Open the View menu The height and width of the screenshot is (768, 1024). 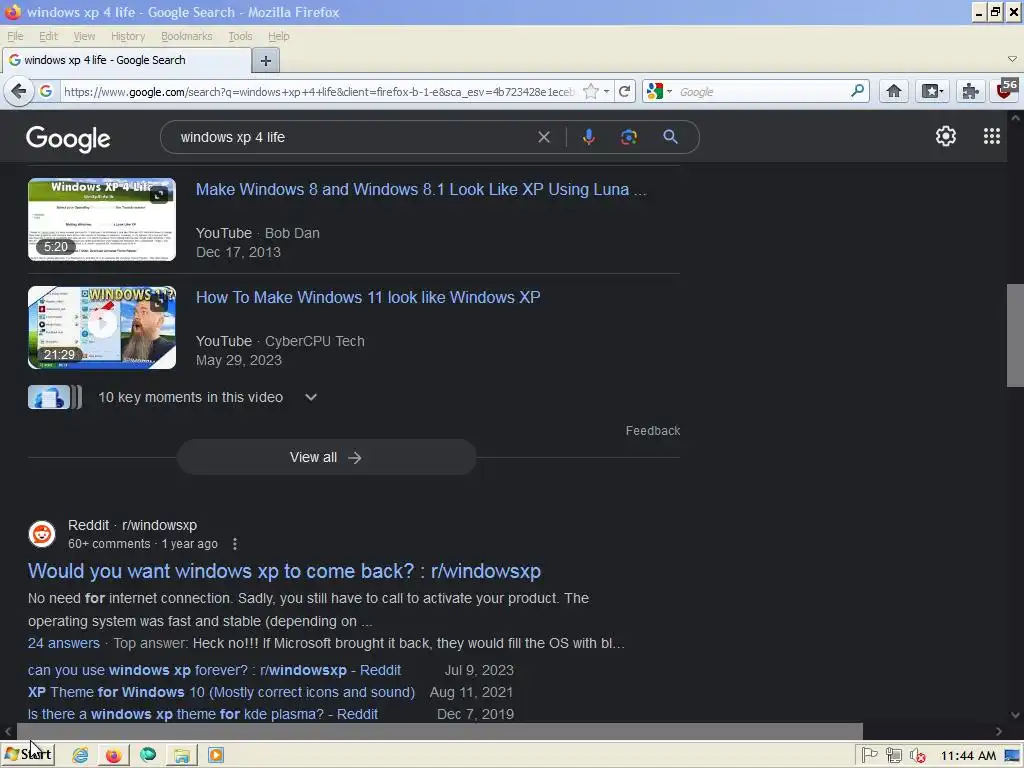pyautogui.click(x=84, y=36)
